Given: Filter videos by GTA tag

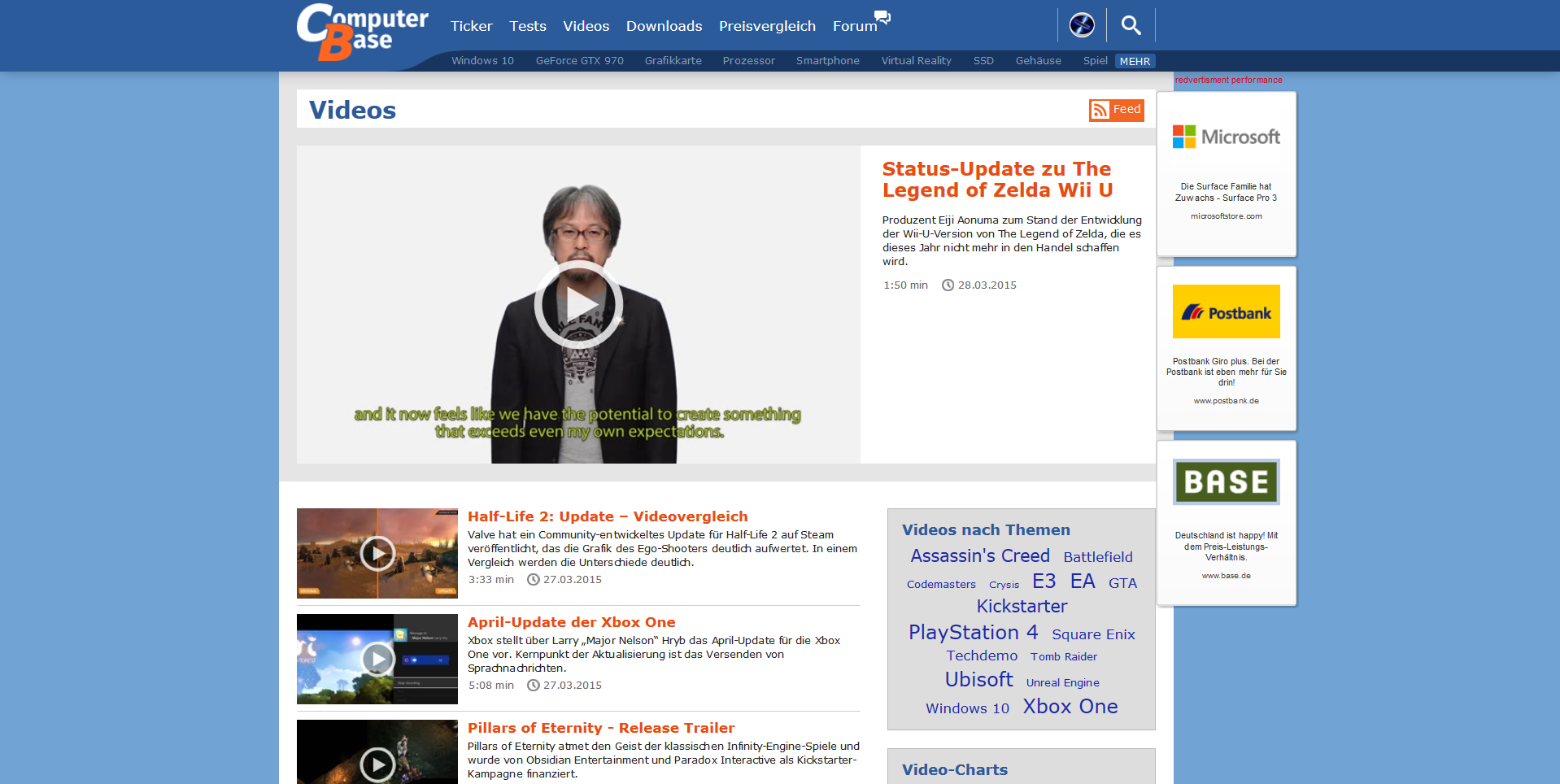Looking at the screenshot, I should tap(1123, 583).
